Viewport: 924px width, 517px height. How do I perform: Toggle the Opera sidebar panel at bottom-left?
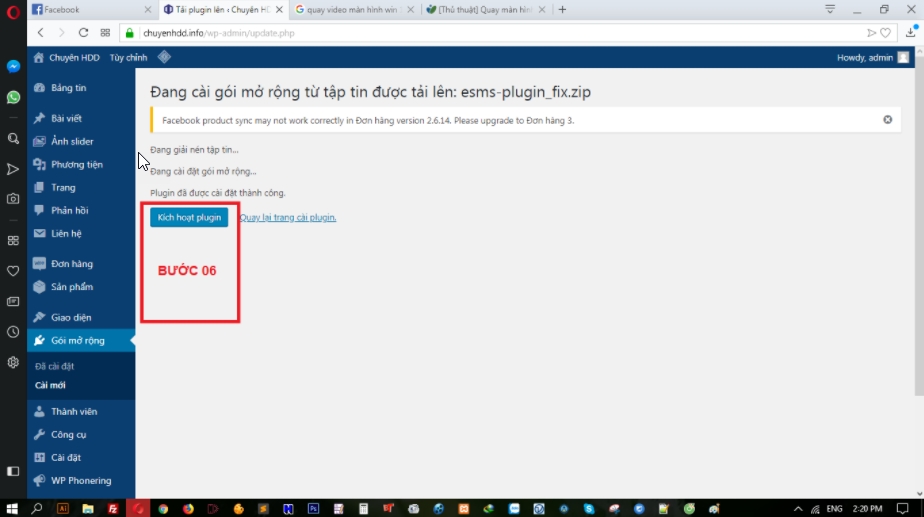click(x=13, y=471)
